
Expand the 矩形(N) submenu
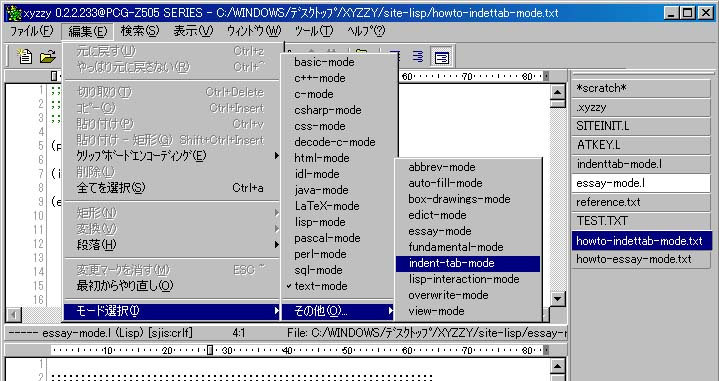coord(172,213)
